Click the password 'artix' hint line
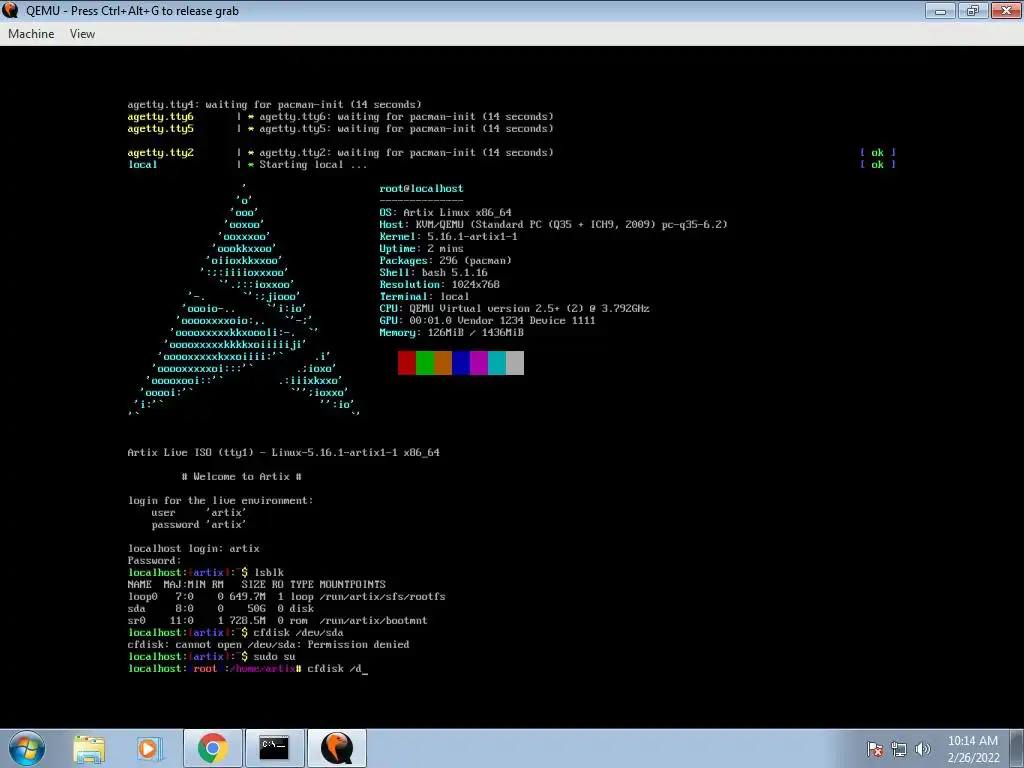The image size is (1024, 768). [x=199, y=525]
